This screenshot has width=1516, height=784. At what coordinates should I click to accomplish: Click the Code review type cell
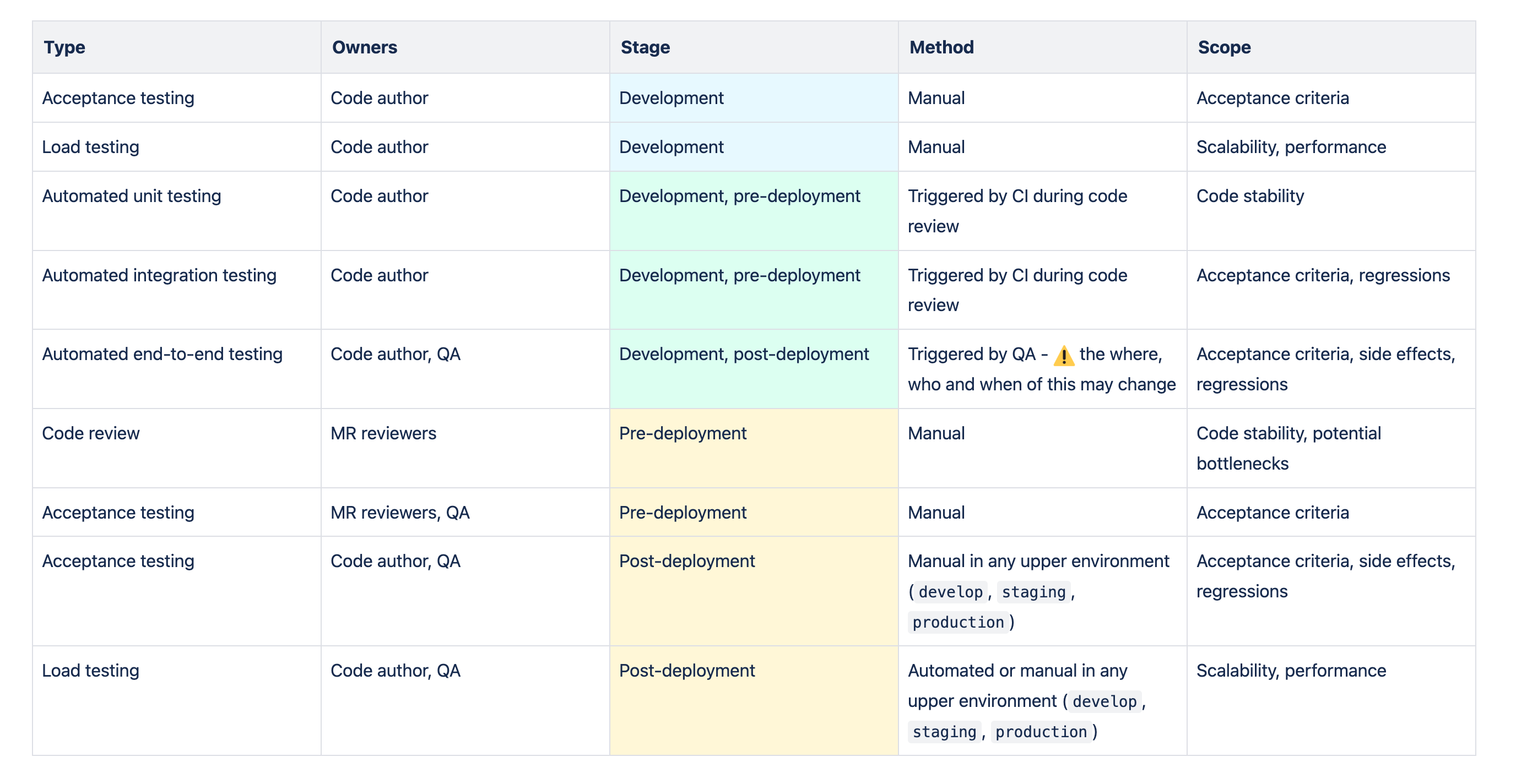91,433
